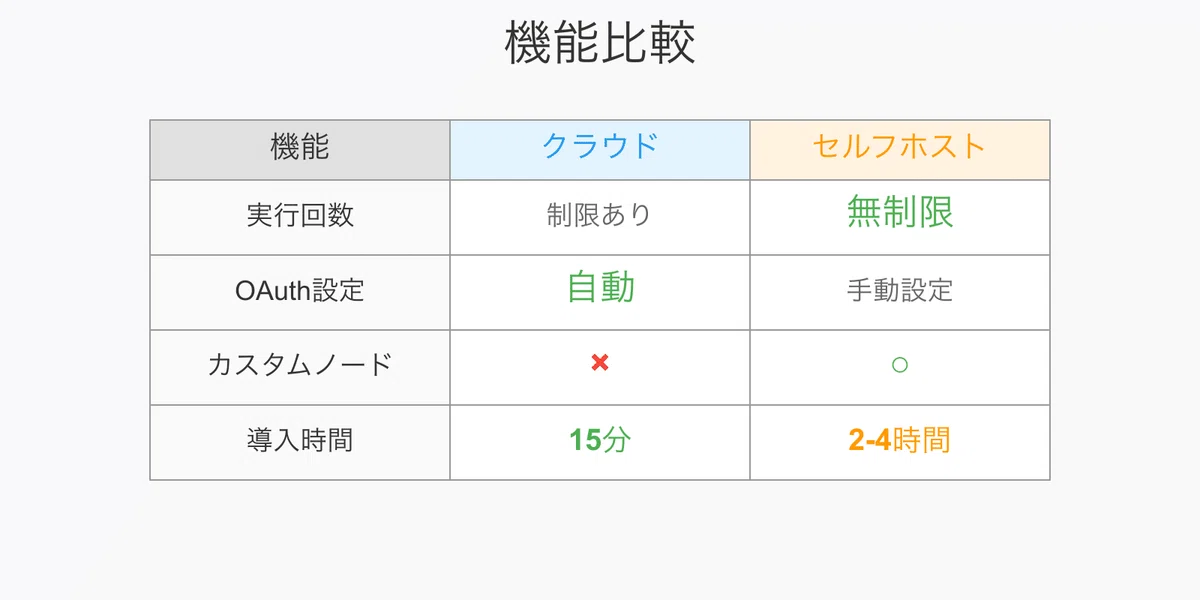Screen dimensions: 1200x600
Task: Click the red cross icon under クラウド
Action: click(x=600, y=363)
